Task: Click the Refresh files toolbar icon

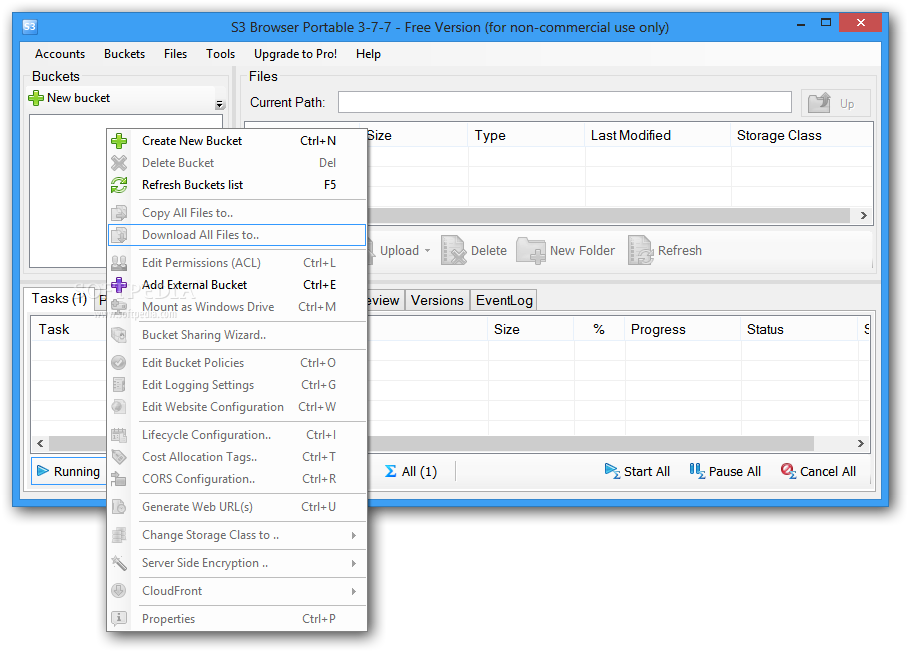Action: pyautogui.click(x=641, y=250)
